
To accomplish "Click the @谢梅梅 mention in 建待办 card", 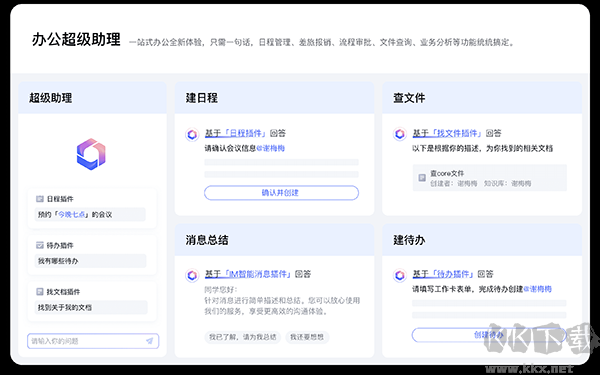I will pos(537,289).
